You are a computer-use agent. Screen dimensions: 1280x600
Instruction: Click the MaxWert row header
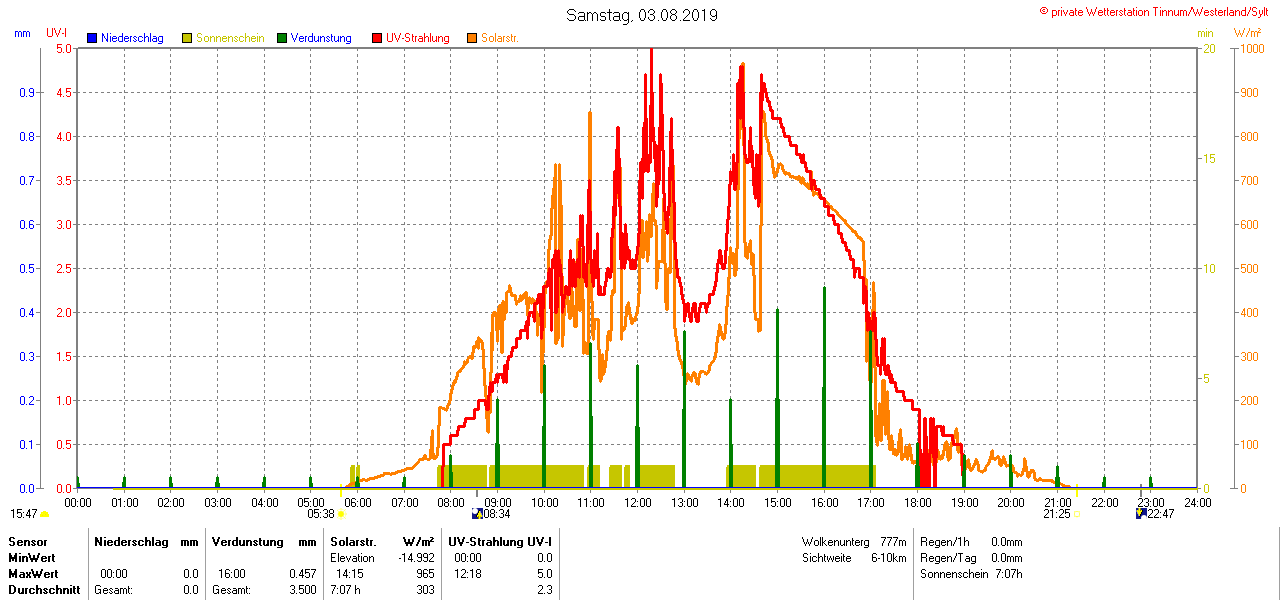[x=33, y=574]
